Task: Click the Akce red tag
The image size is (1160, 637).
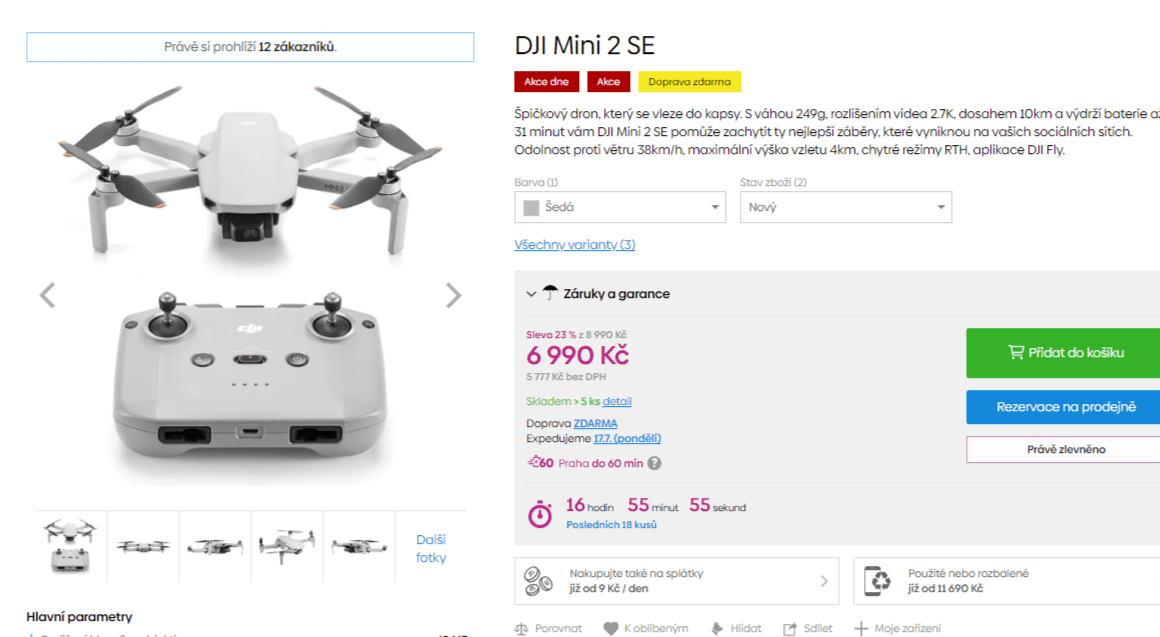Action: 608,81
